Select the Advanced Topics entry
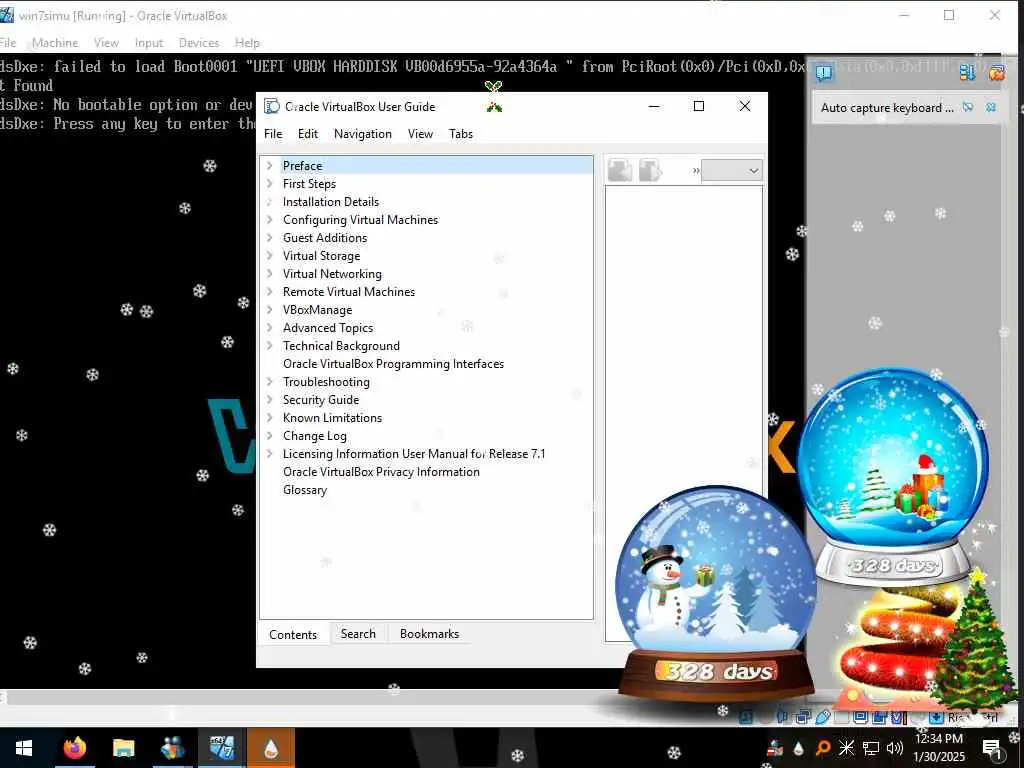Image resolution: width=1024 pixels, height=768 pixels. coord(328,328)
